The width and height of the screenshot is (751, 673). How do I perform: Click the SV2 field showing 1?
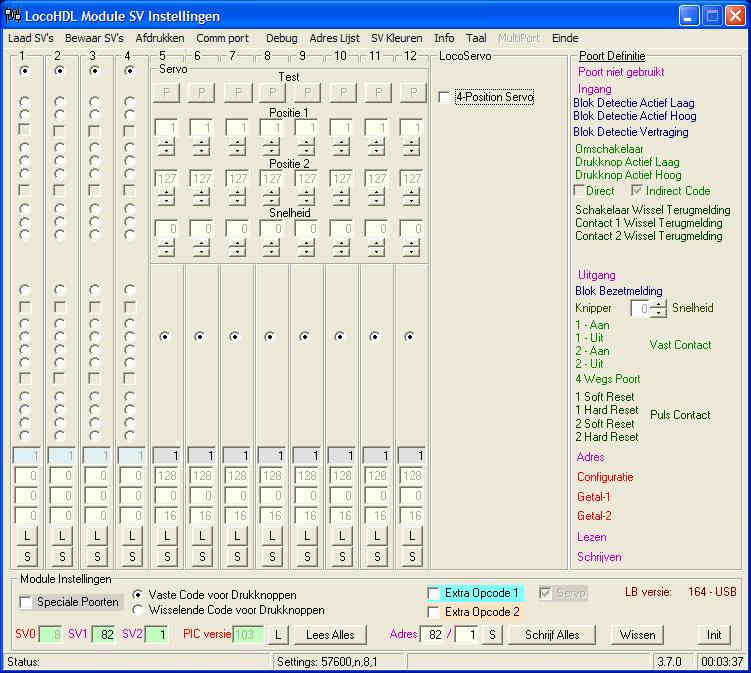pyautogui.click(x=157, y=635)
